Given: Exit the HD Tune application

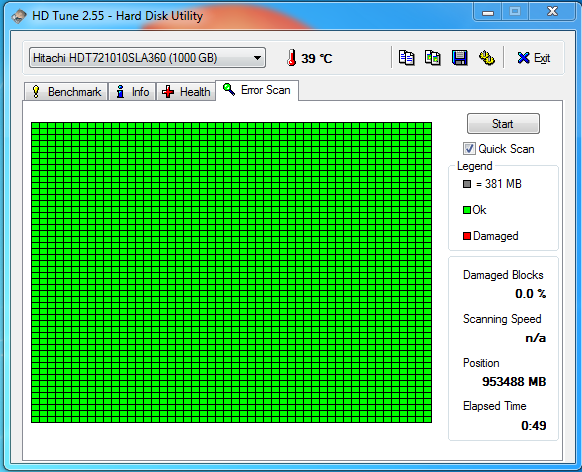Looking at the screenshot, I should coord(533,58).
